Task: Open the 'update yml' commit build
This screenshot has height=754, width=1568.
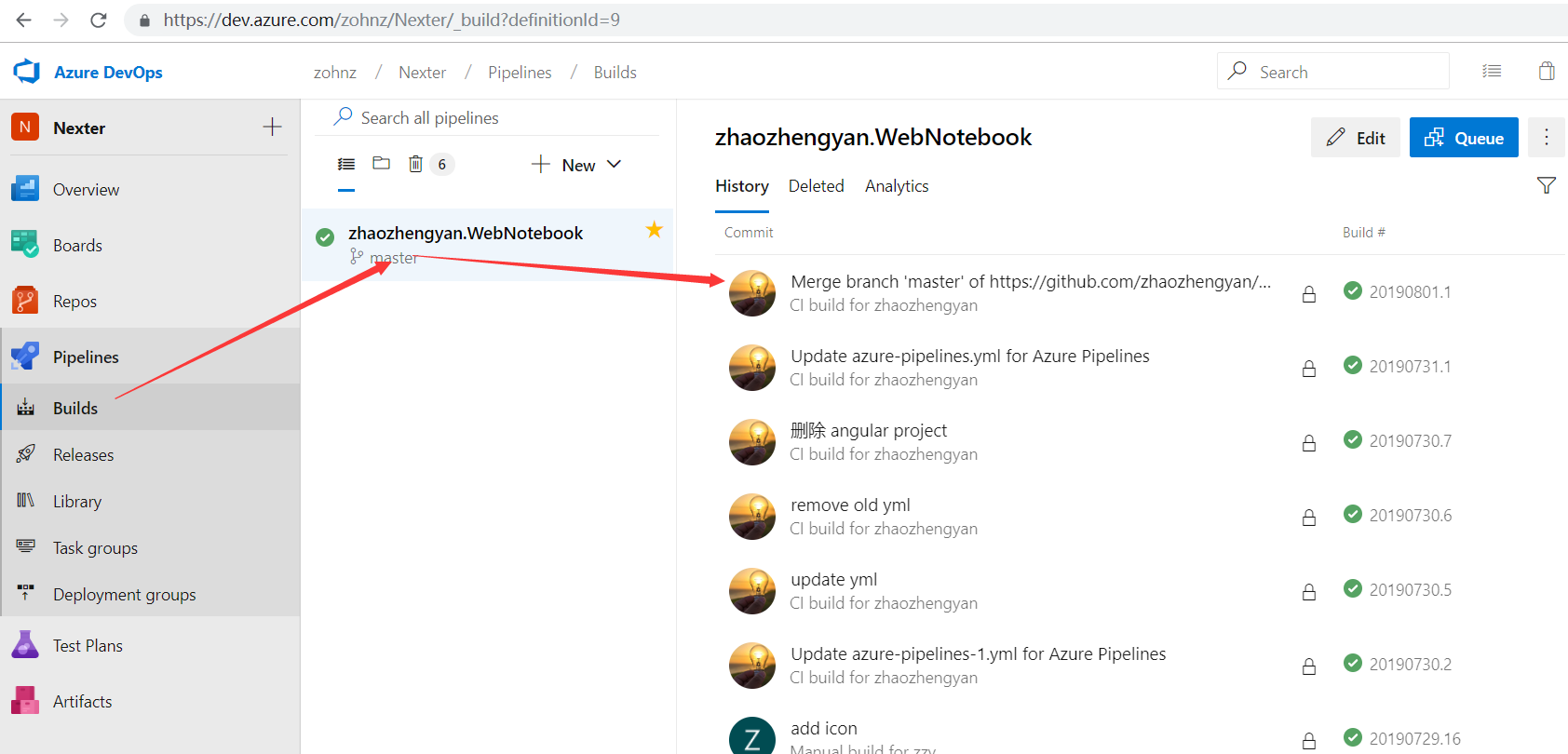Action: (x=833, y=580)
